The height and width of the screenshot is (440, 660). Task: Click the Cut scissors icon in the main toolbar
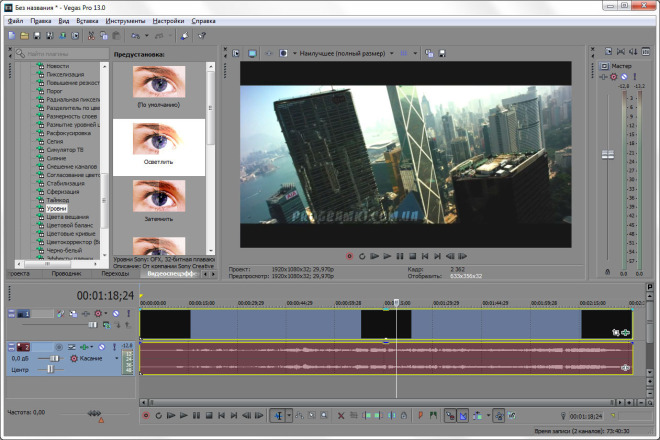point(91,36)
